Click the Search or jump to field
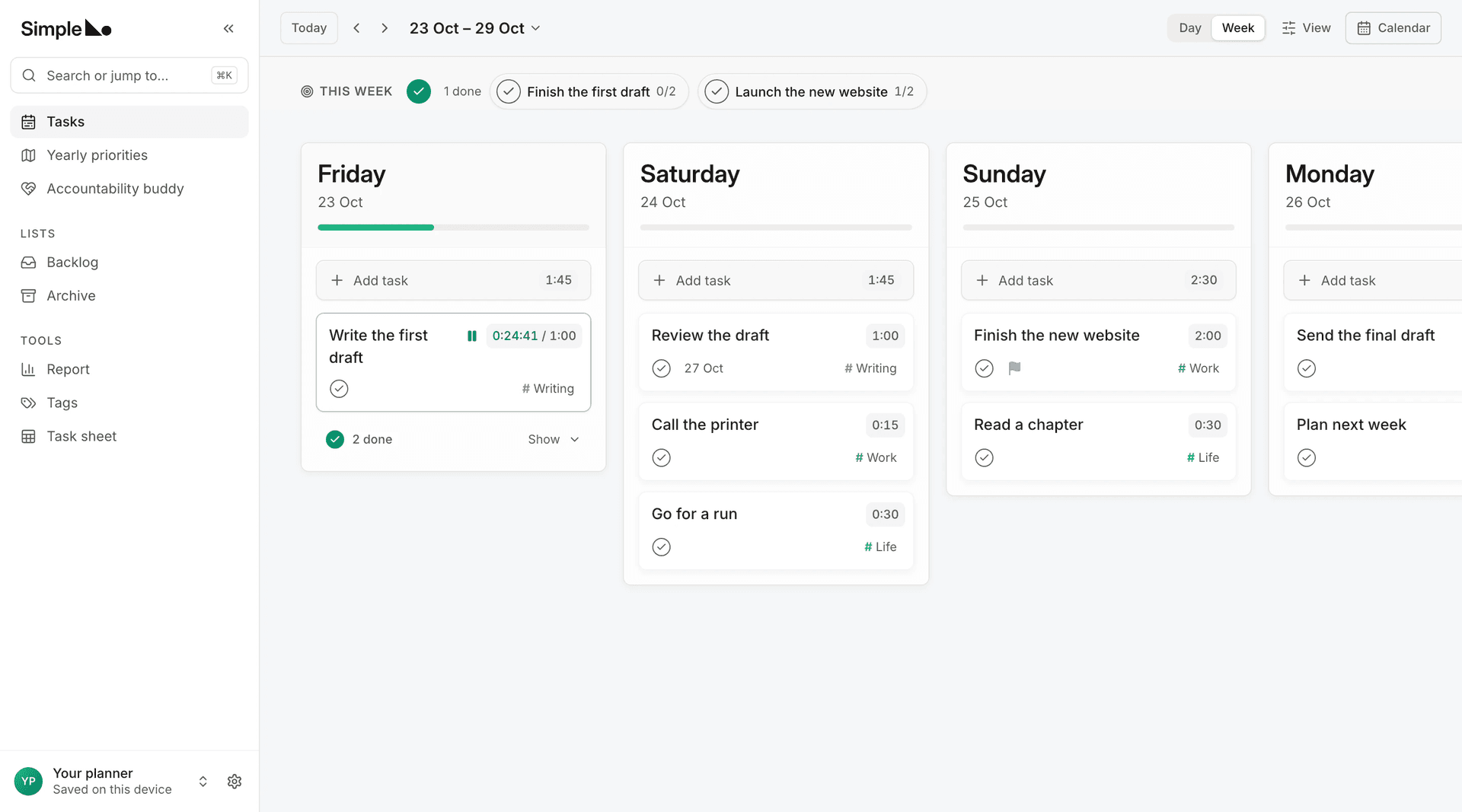The height and width of the screenshot is (812, 1462). point(129,75)
